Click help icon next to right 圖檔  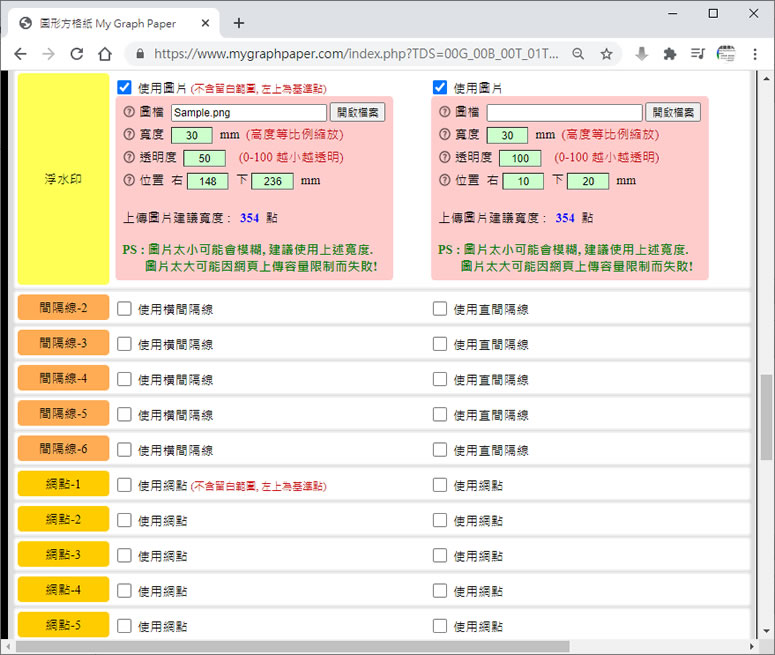pos(444,112)
